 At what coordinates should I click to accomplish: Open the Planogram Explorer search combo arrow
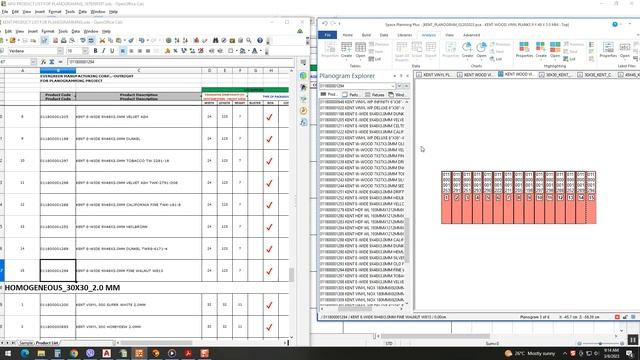(x=393, y=86)
